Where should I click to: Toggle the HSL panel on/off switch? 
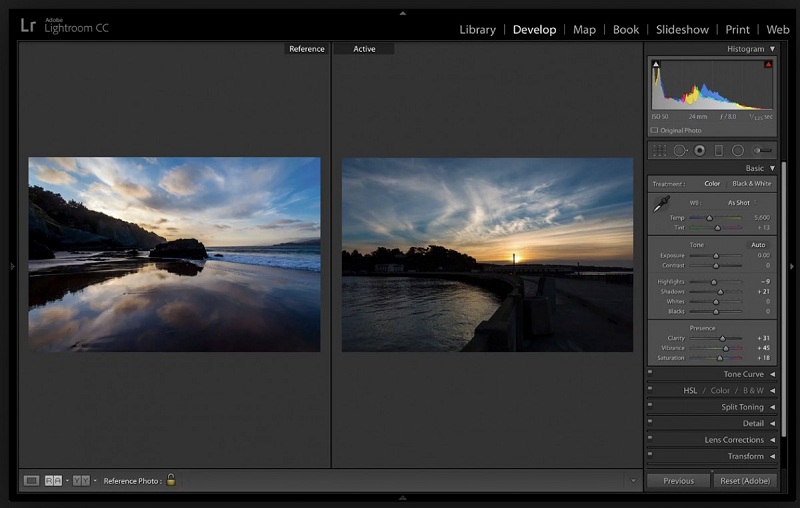650,388
